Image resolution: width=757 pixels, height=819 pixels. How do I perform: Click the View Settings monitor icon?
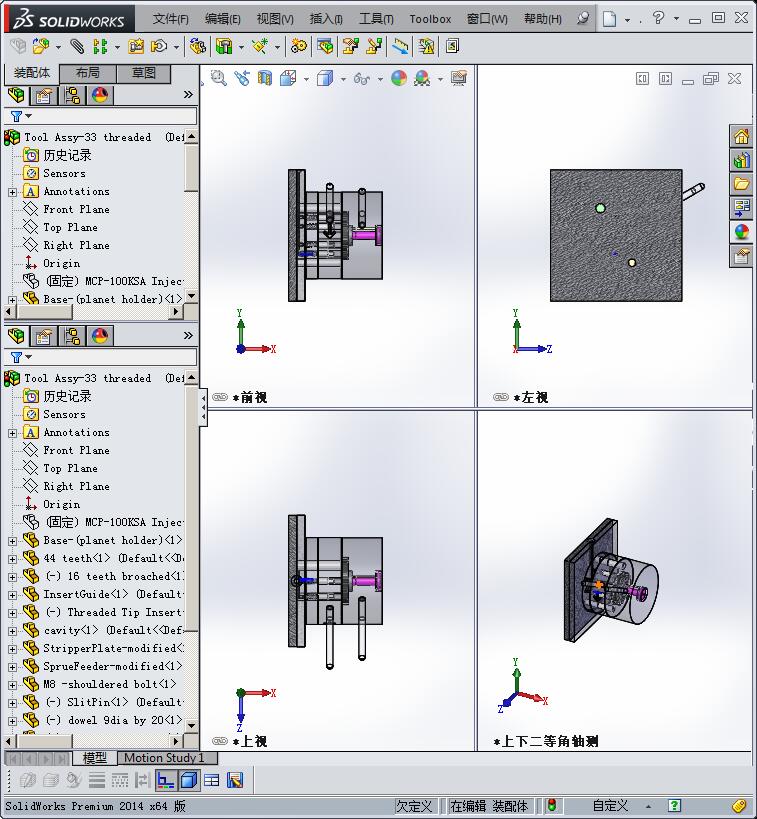point(459,78)
